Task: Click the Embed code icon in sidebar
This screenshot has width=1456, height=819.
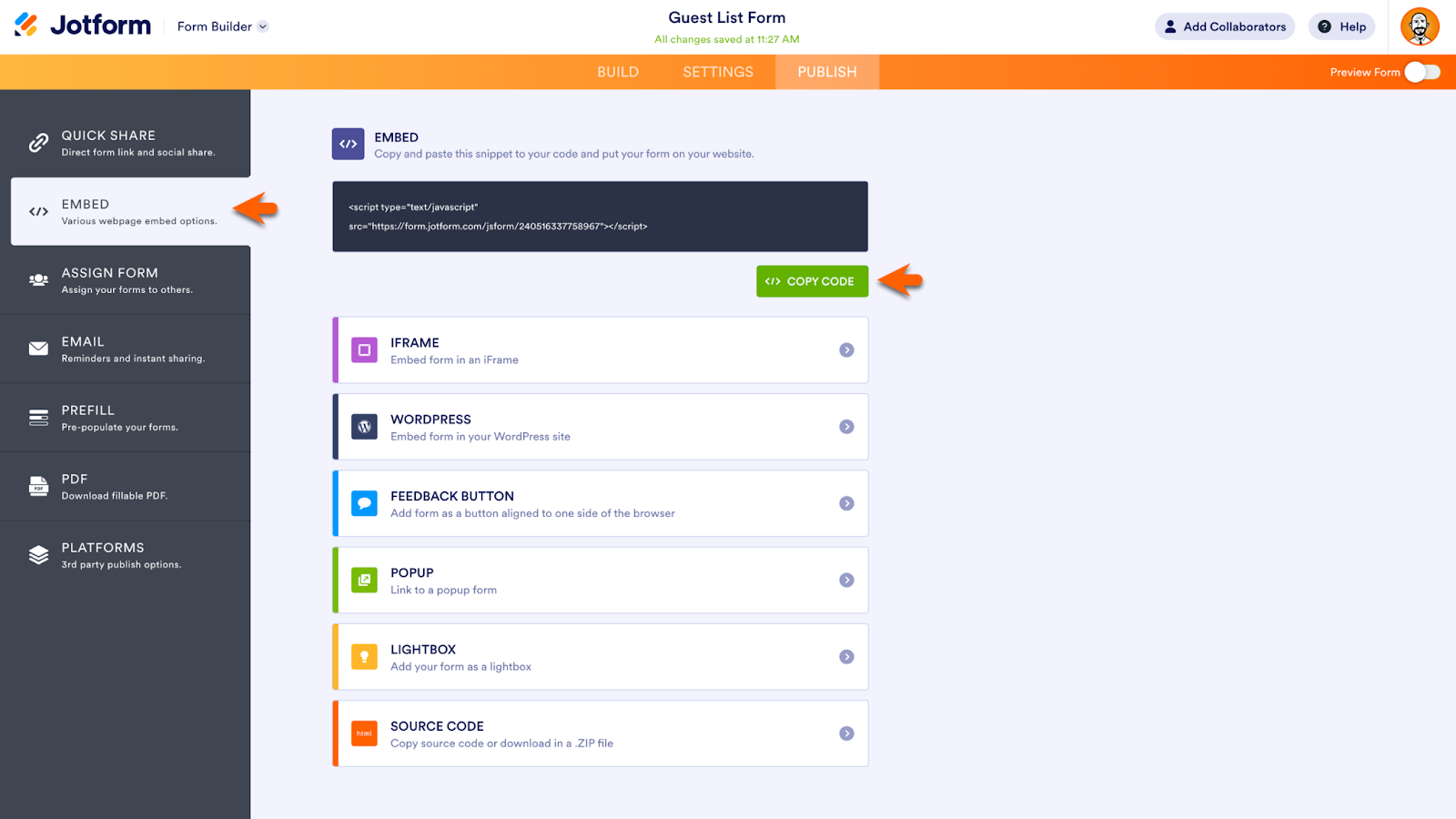Action: coord(38,211)
